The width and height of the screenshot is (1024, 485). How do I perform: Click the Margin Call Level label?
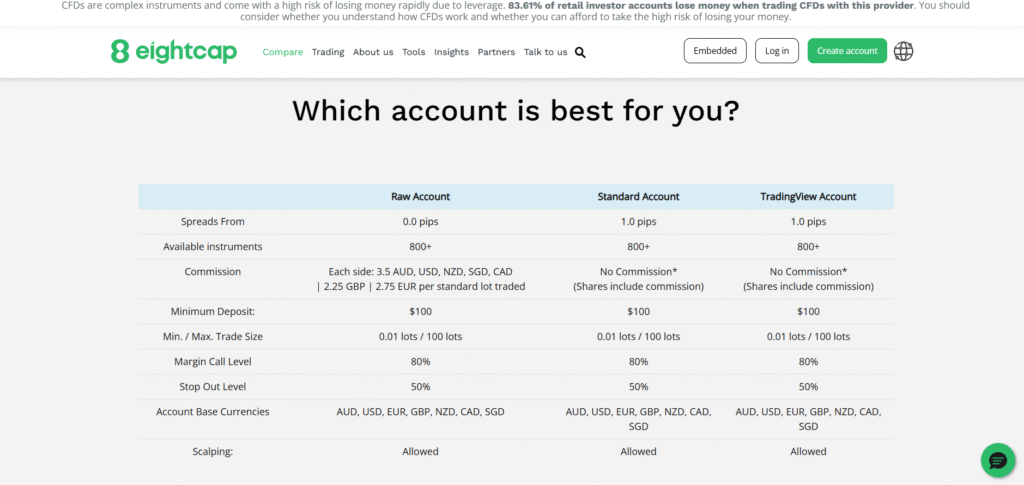coord(213,362)
